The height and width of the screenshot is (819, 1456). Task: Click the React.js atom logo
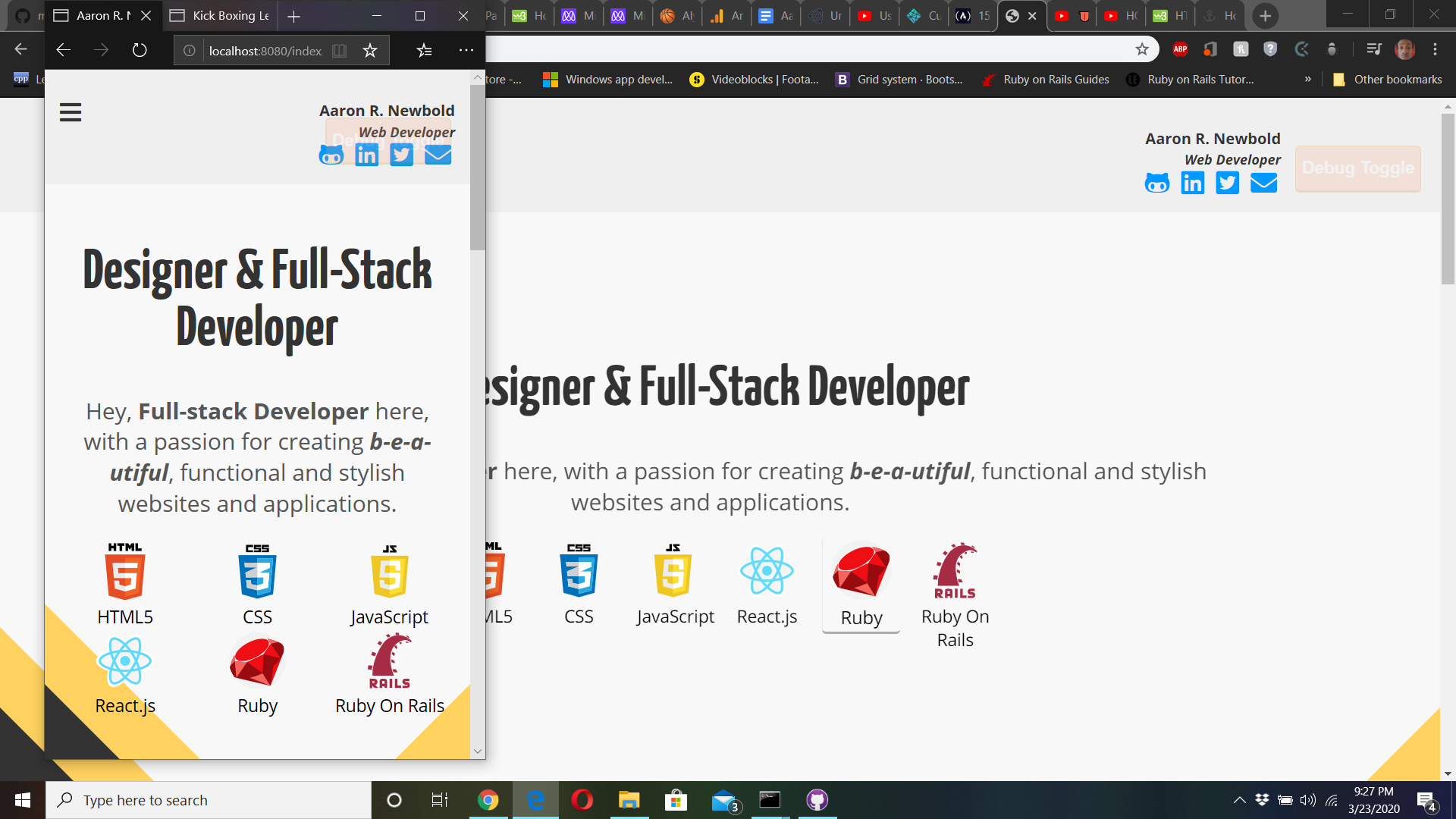(x=125, y=661)
